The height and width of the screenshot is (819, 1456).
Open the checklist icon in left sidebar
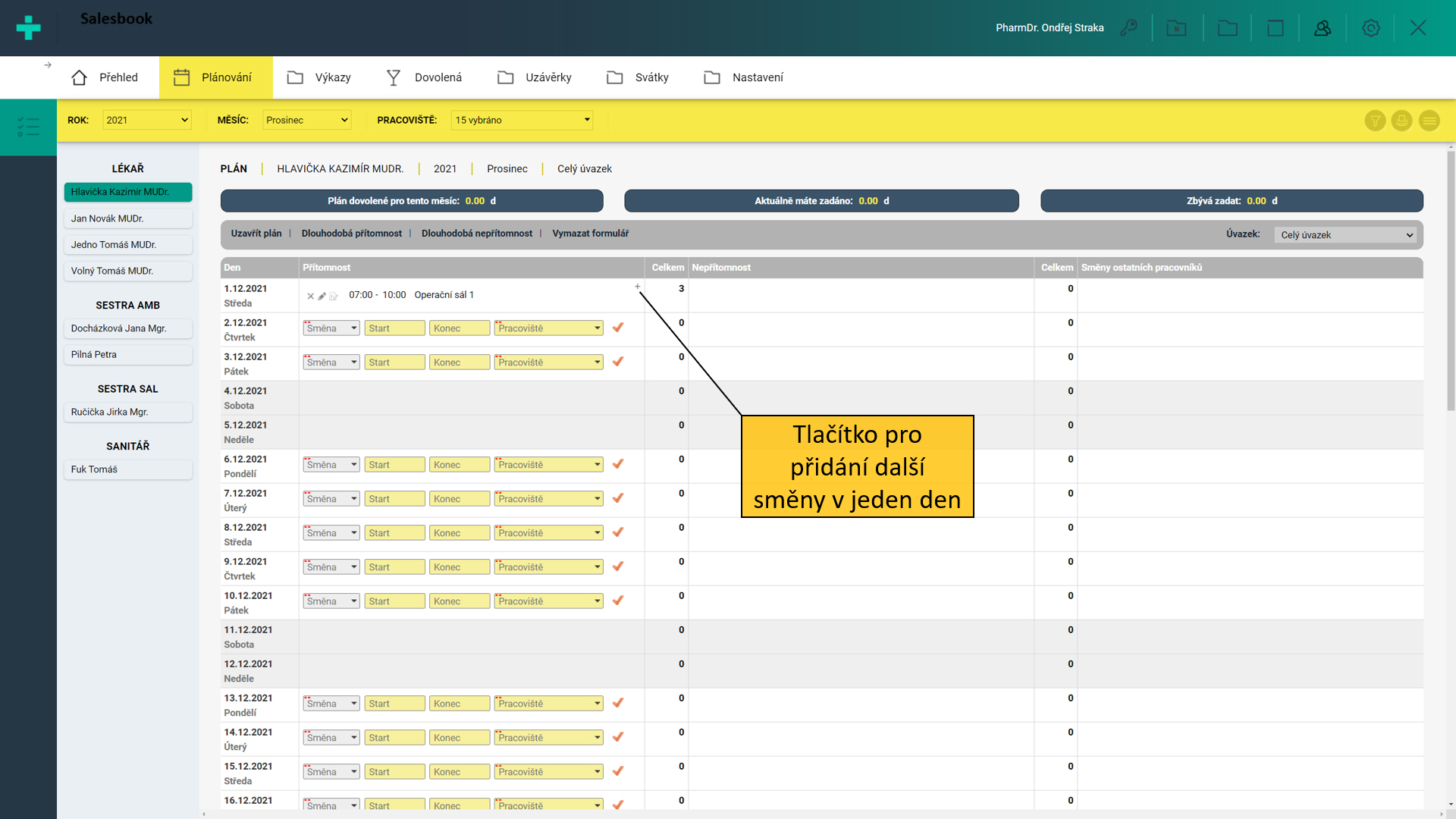(x=28, y=127)
